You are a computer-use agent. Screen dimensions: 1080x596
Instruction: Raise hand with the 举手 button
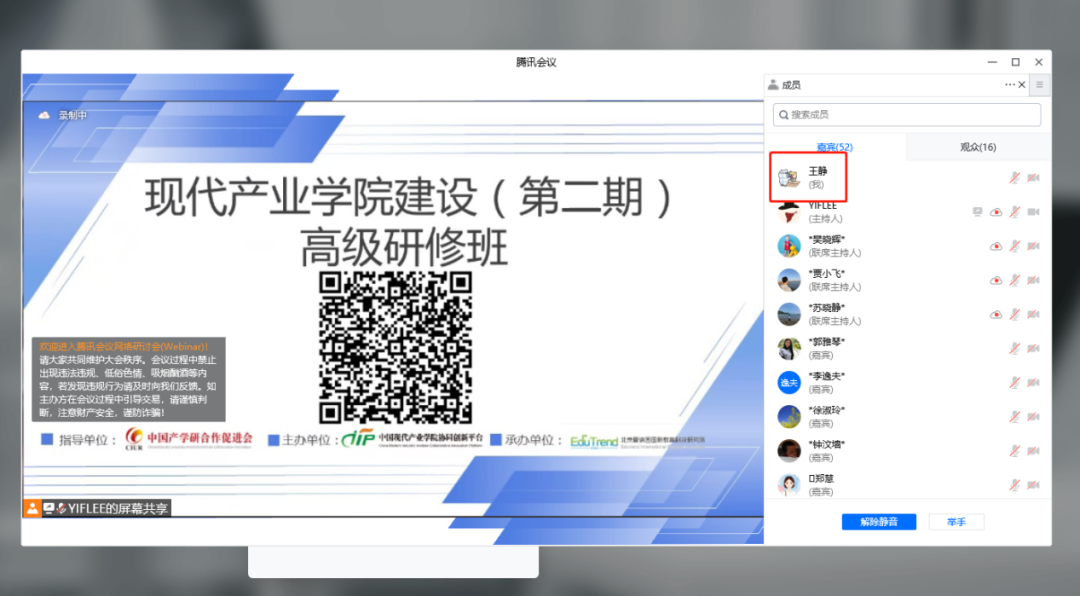pyautogui.click(x=956, y=522)
